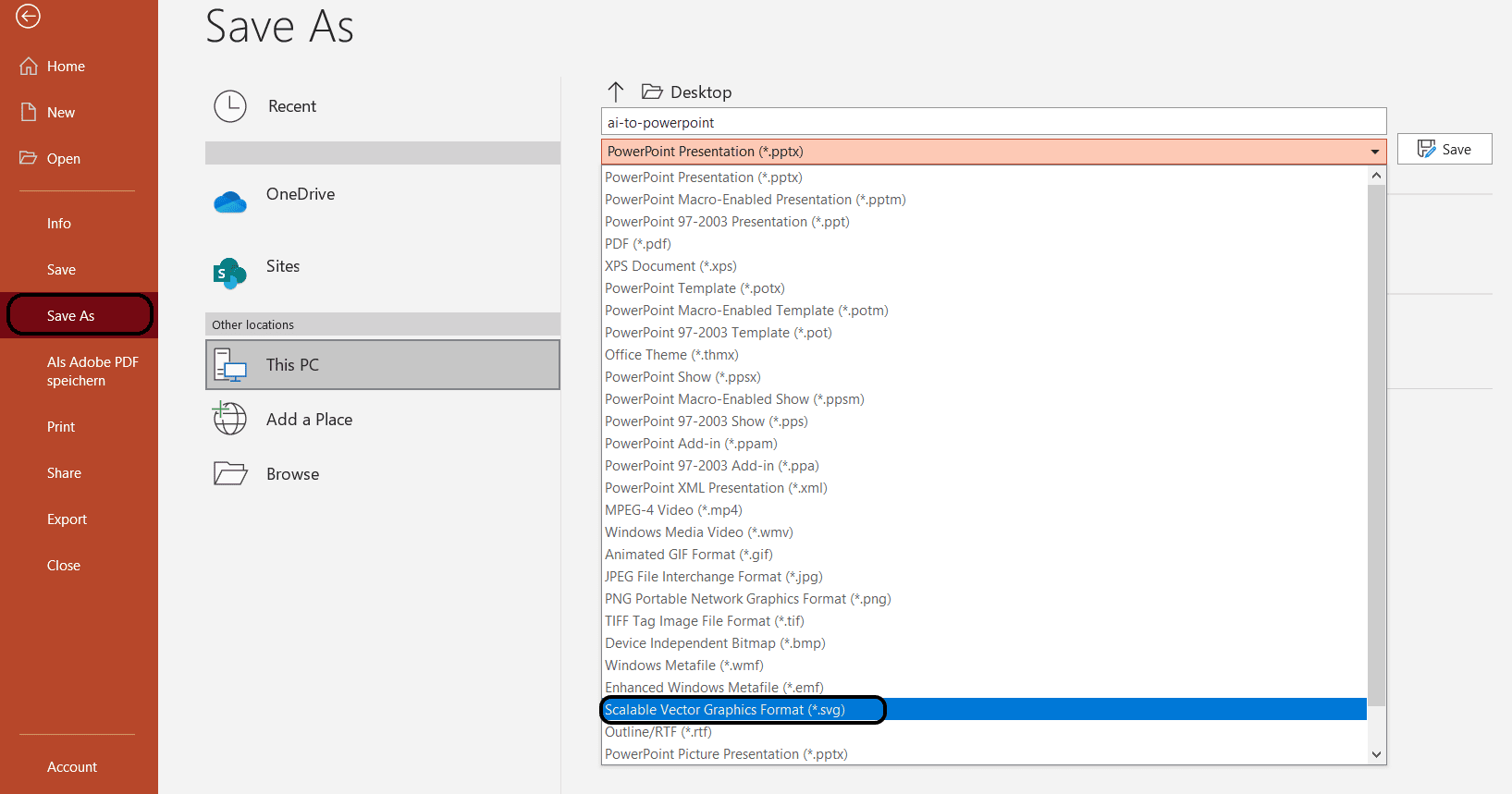The height and width of the screenshot is (794, 1512).
Task: Open the Info menu item
Action: (x=59, y=224)
